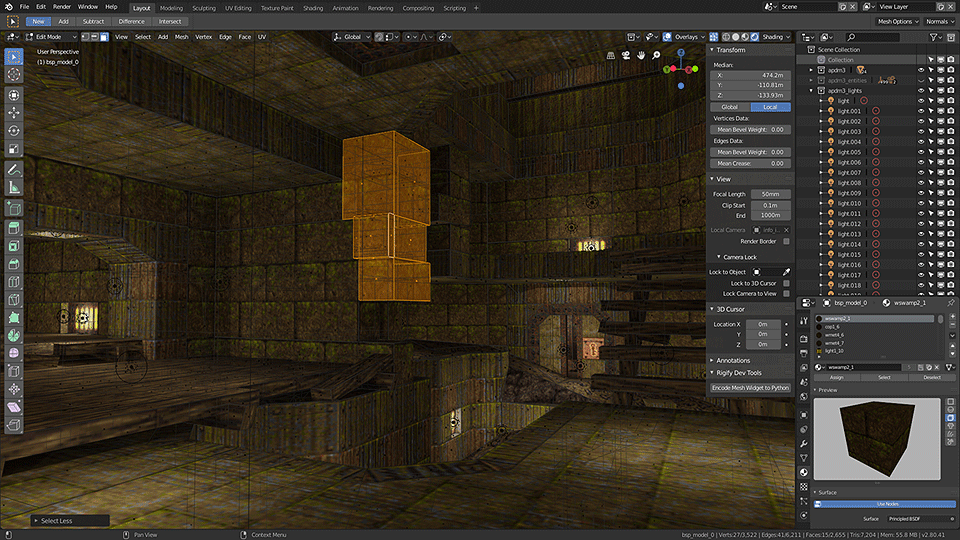Activate the Annotate pencil tool
The height and width of the screenshot is (540, 960).
pyautogui.click(x=13, y=169)
